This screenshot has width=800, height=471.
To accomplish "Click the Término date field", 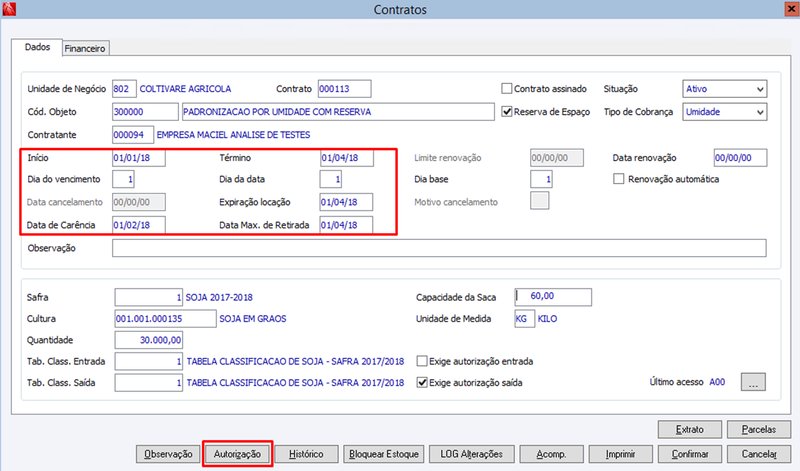I will (346, 158).
